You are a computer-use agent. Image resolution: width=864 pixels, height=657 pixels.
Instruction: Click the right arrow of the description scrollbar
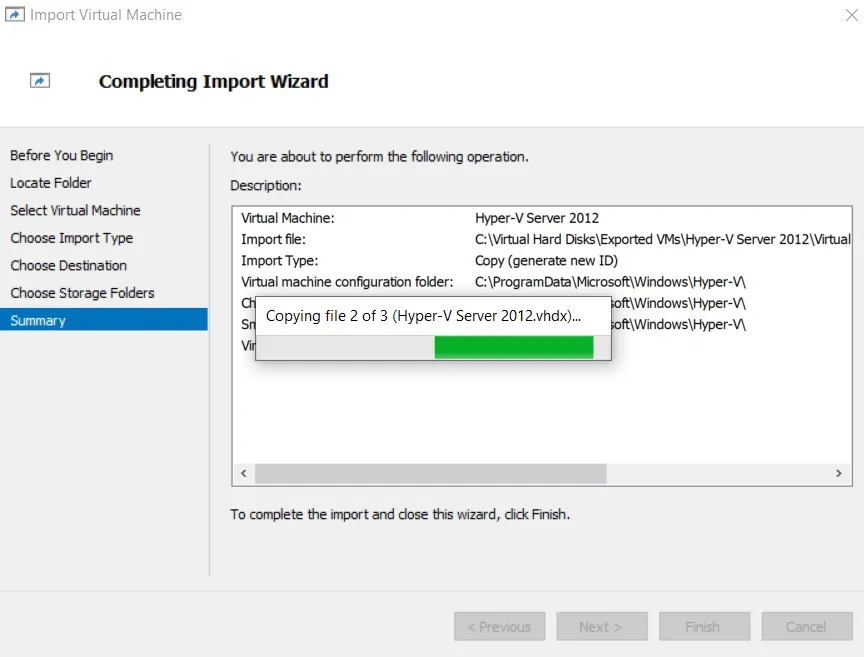pyautogui.click(x=840, y=473)
